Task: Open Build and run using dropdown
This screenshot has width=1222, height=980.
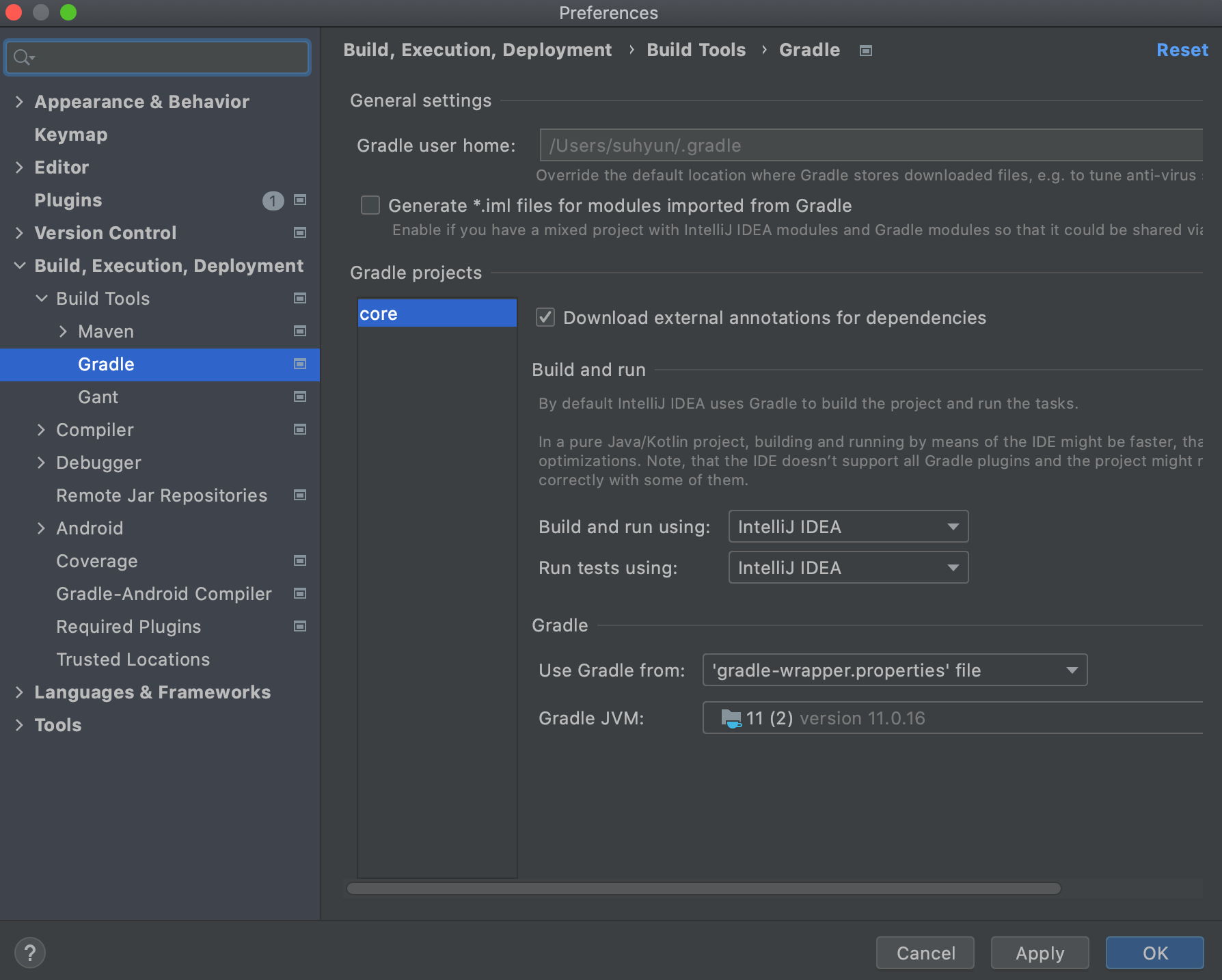Action: [x=848, y=527]
